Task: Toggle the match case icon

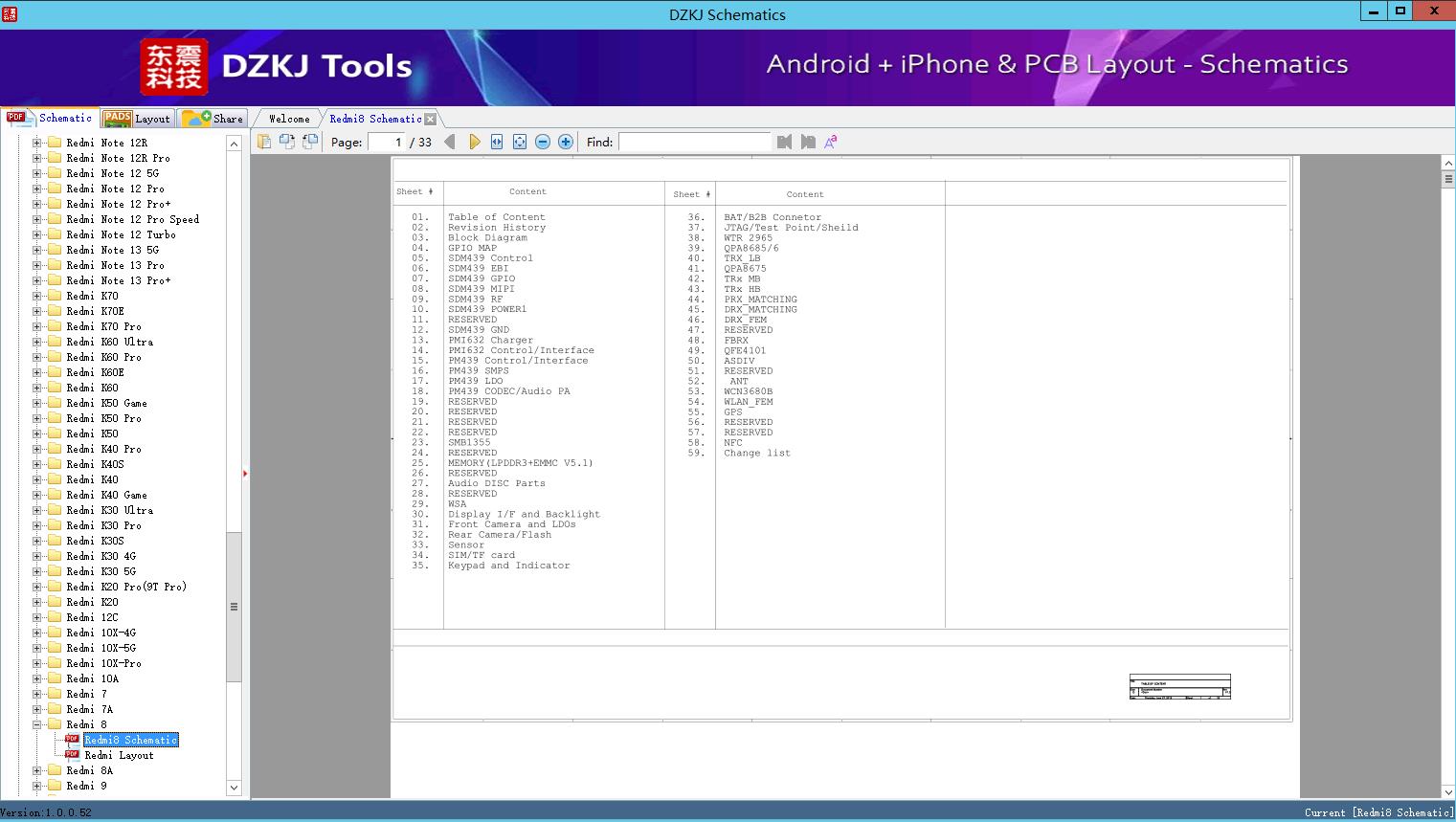Action: click(x=831, y=142)
